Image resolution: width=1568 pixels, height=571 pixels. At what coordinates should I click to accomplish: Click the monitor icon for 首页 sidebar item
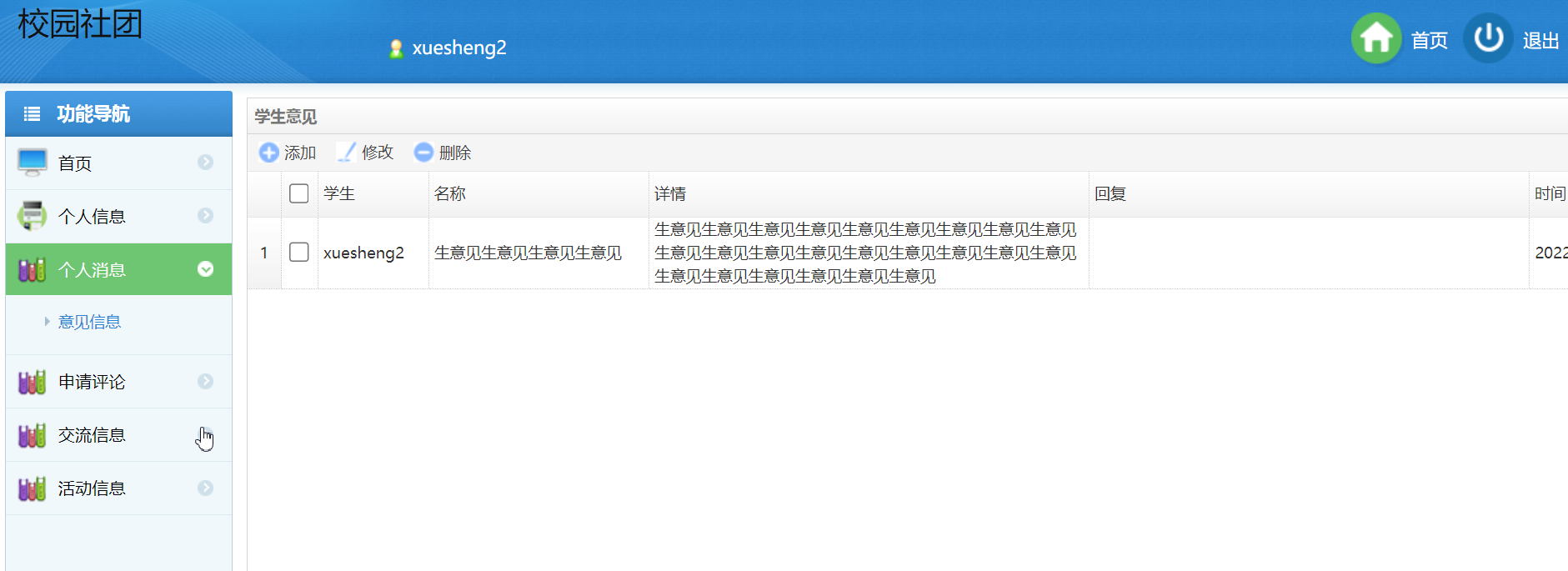click(33, 163)
